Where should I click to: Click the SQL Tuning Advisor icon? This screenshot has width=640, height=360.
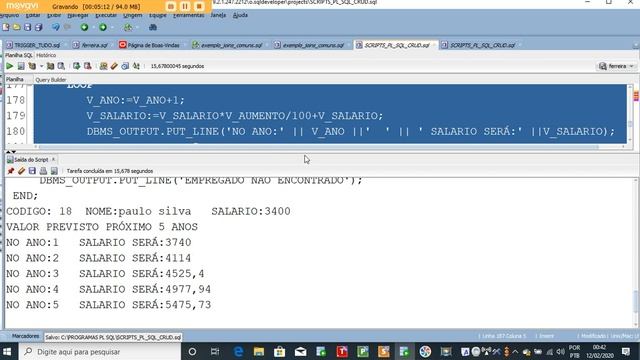point(61,66)
